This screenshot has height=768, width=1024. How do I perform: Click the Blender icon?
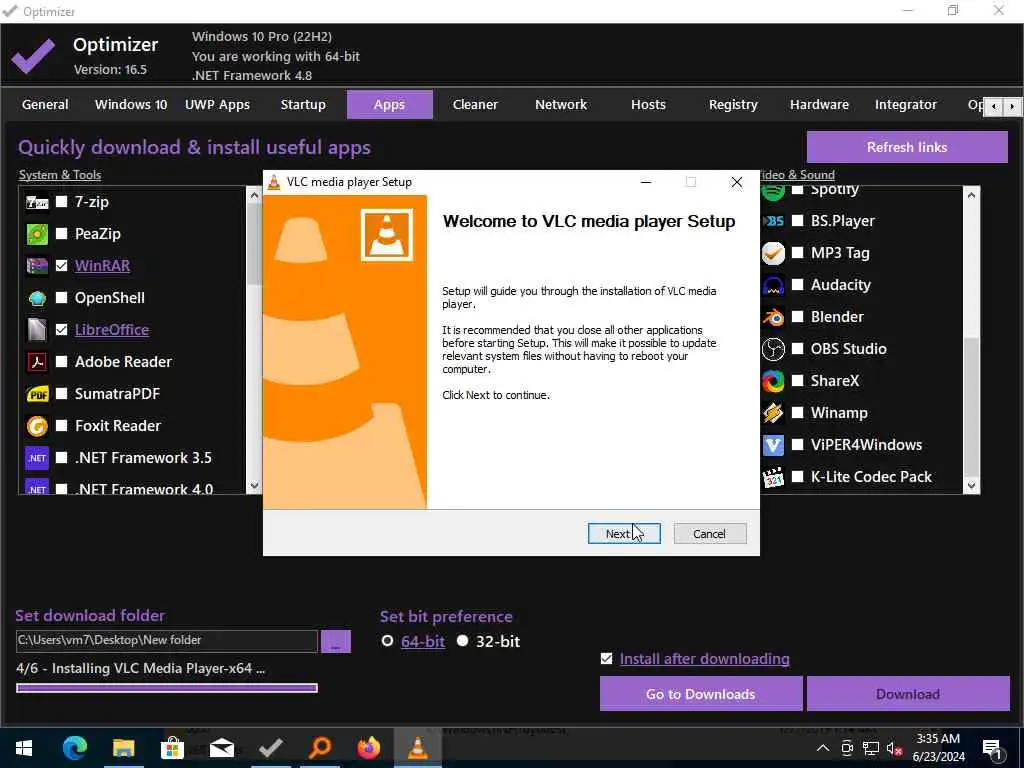click(773, 317)
